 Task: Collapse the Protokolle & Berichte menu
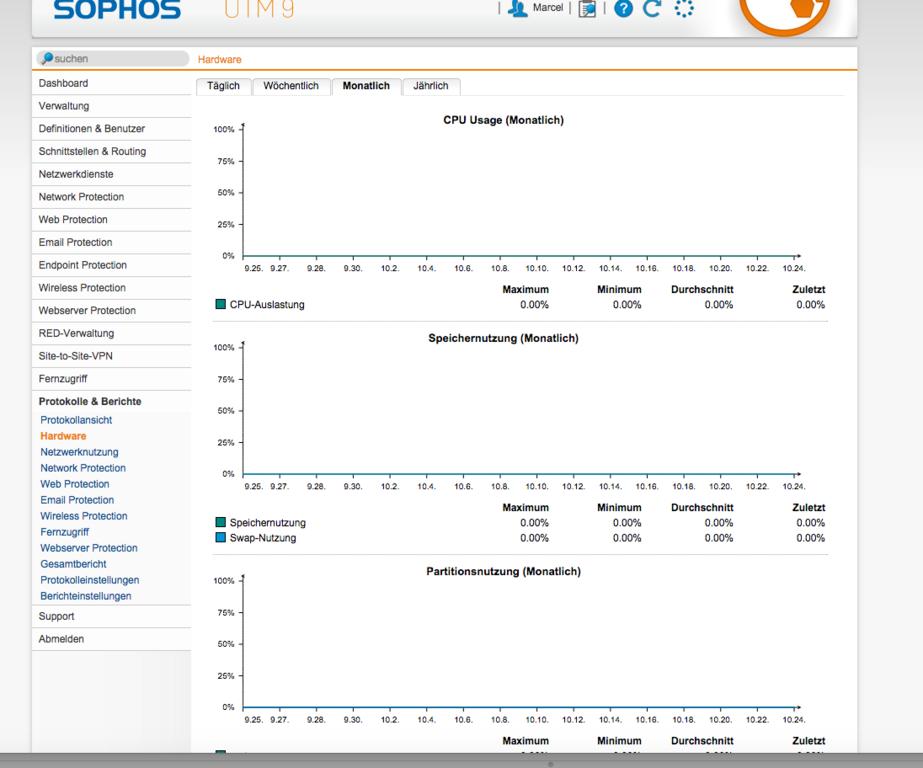[x=112, y=401]
